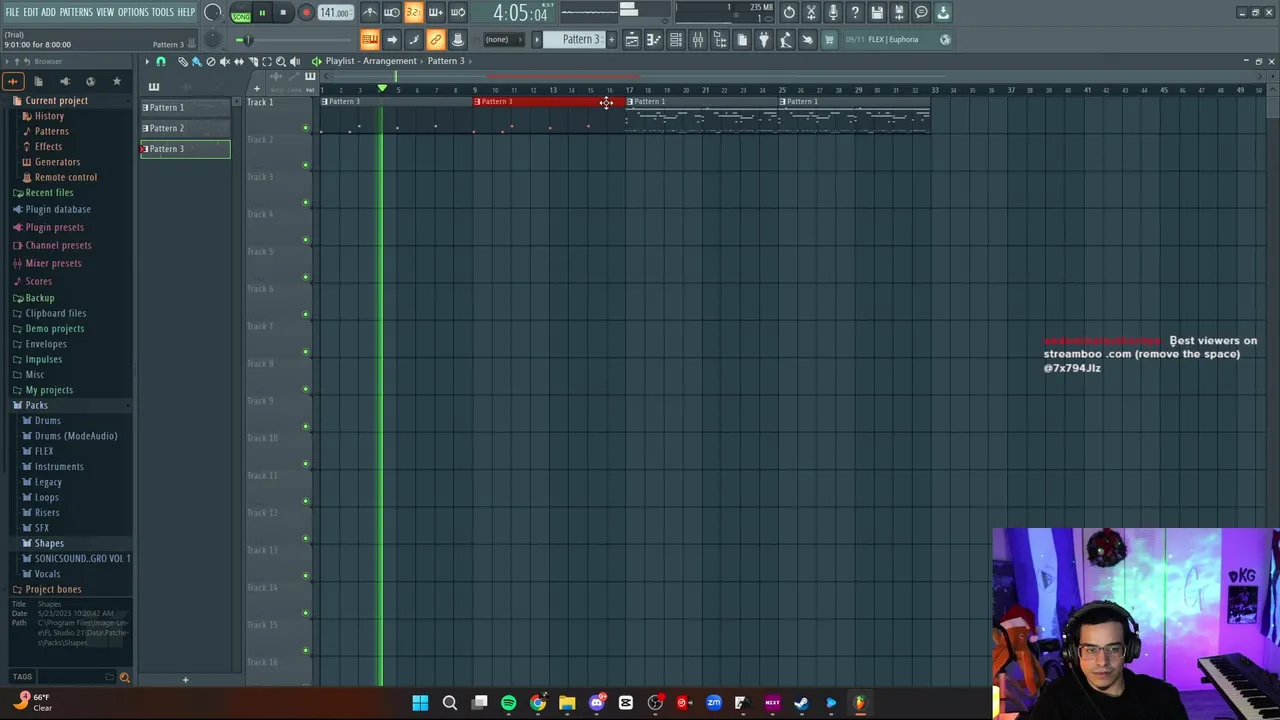Image resolution: width=1280 pixels, height=720 pixels.
Task: Open the FILE menu
Action: pos(12,12)
